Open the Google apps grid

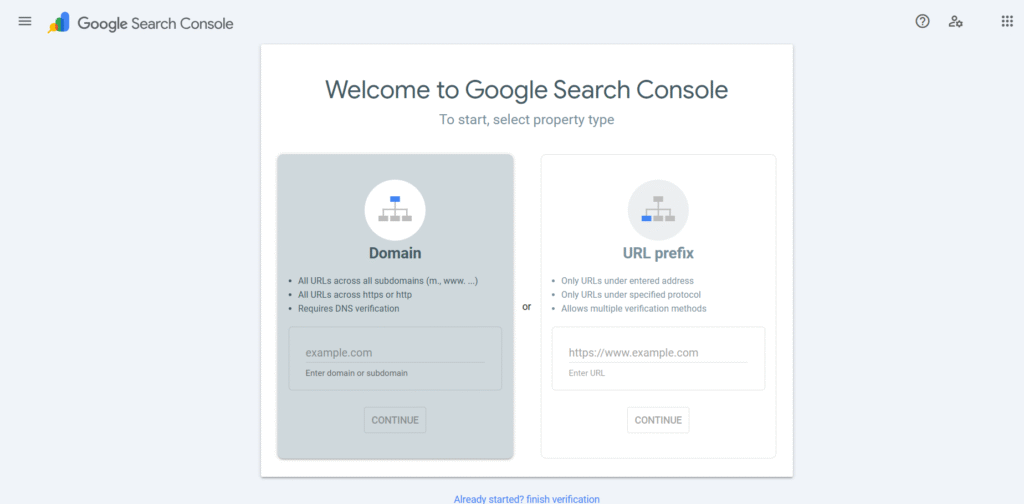pos(1007,22)
